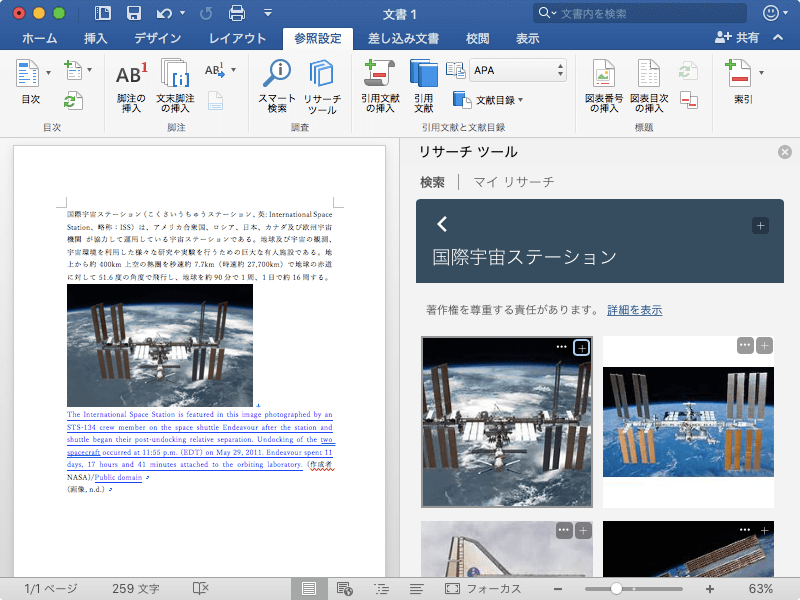
Task: Select the マイ リサーチ tab in Researcher
Action: tap(514, 182)
